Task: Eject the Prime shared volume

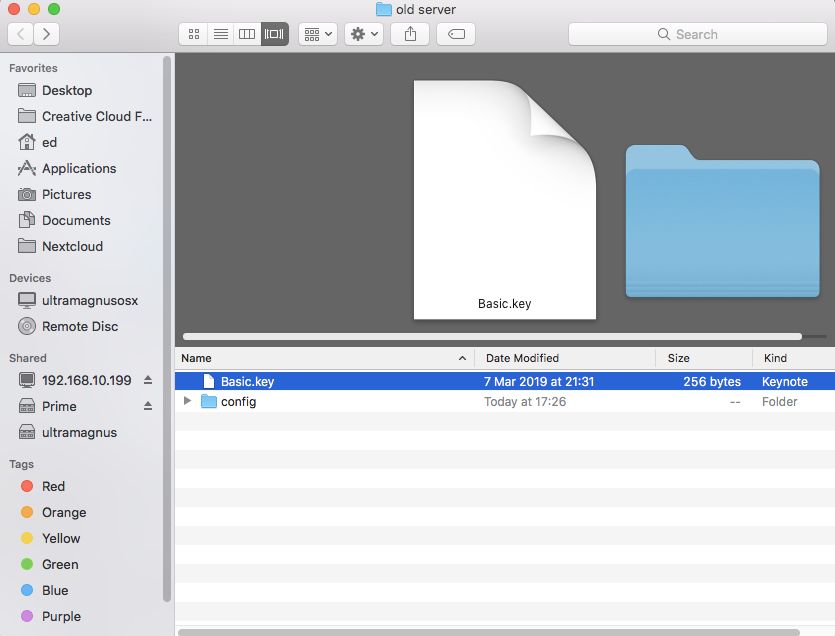Action: (x=148, y=406)
